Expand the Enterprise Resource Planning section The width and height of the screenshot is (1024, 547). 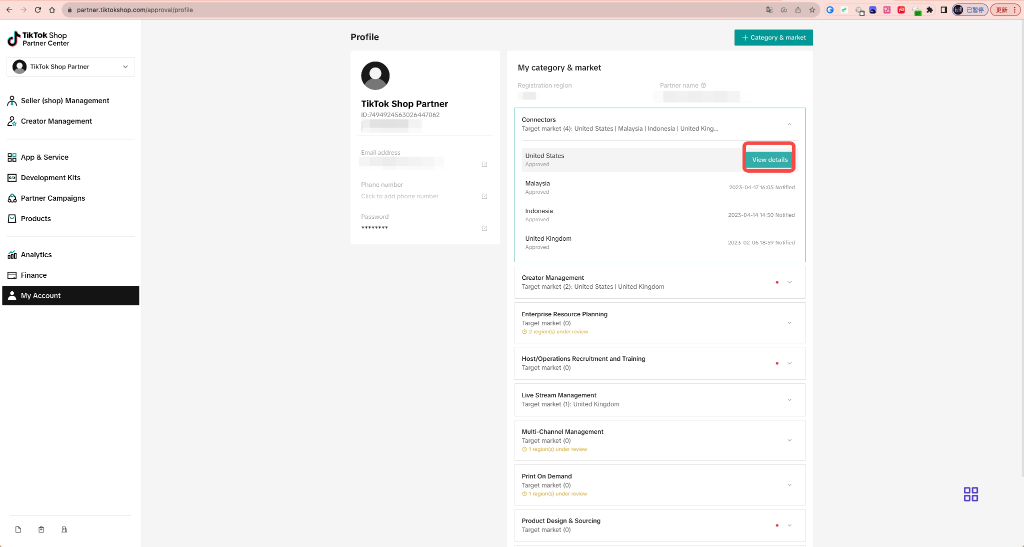790,323
